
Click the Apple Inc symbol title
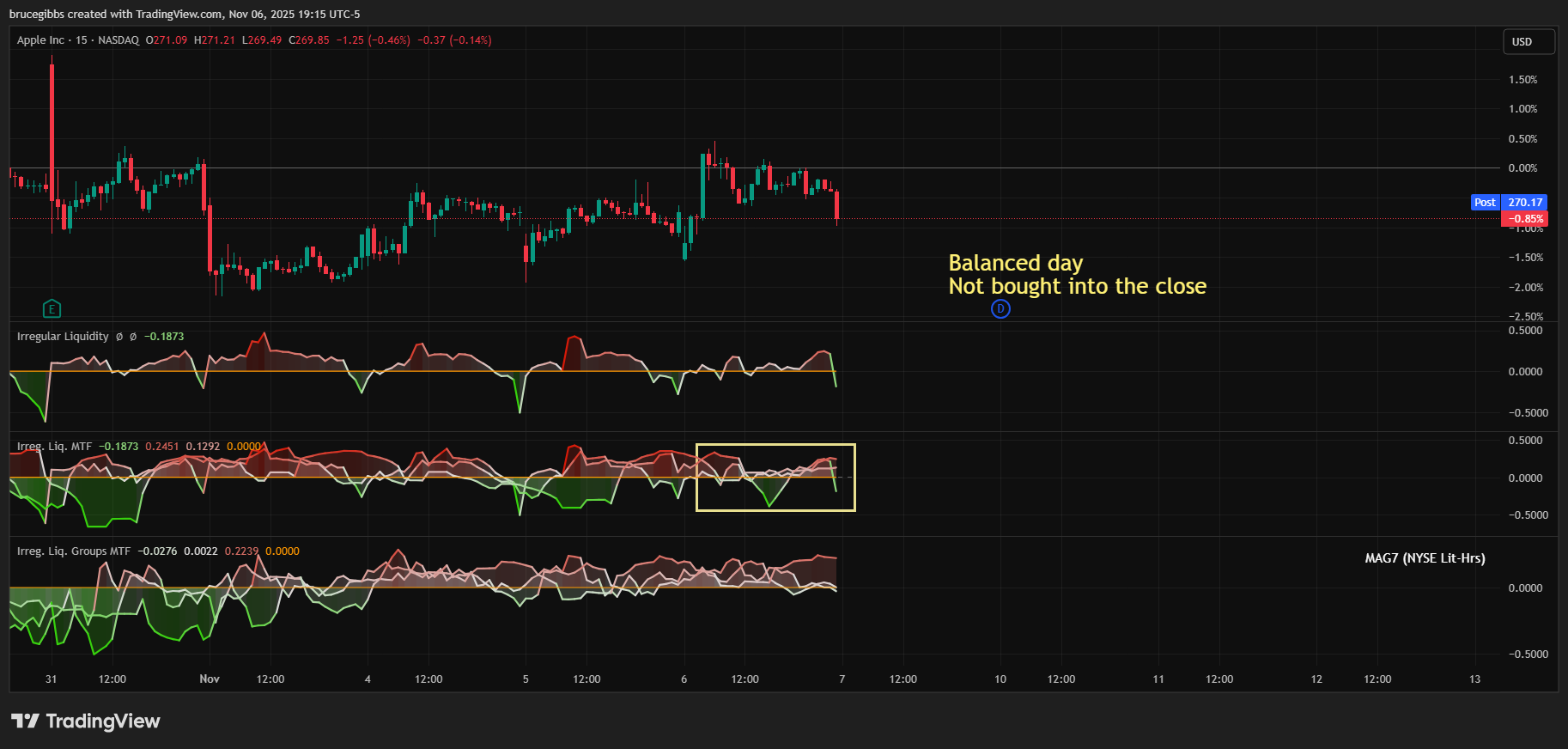coord(40,40)
